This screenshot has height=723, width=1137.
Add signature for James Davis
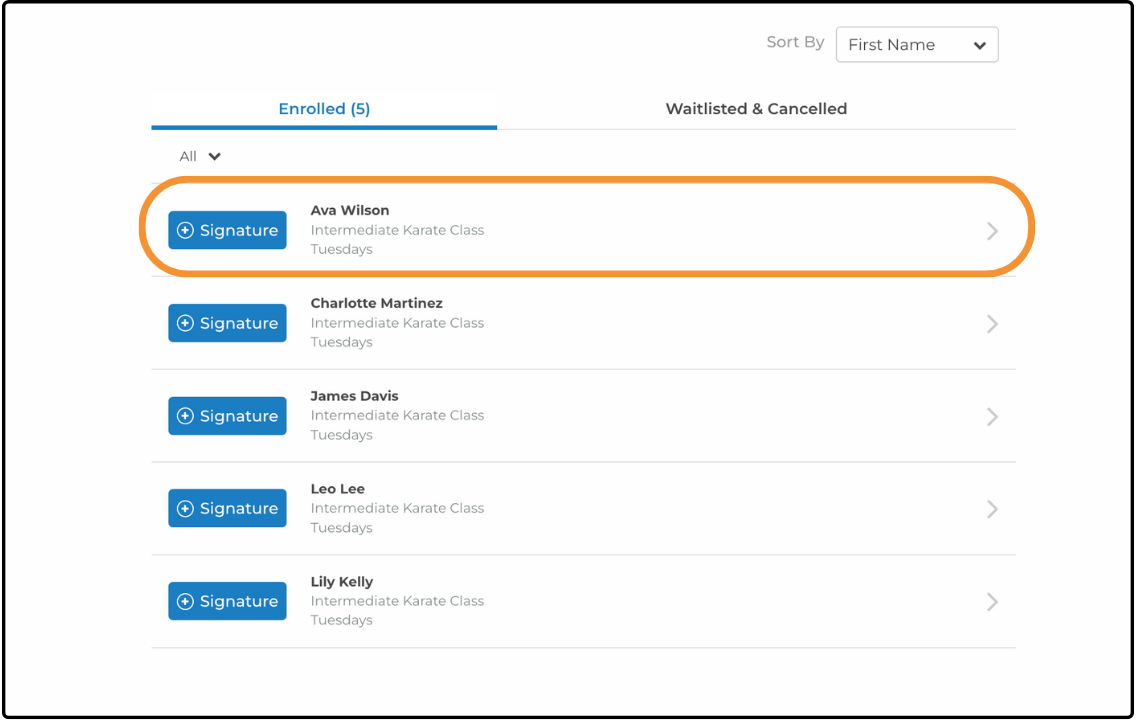pos(228,416)
